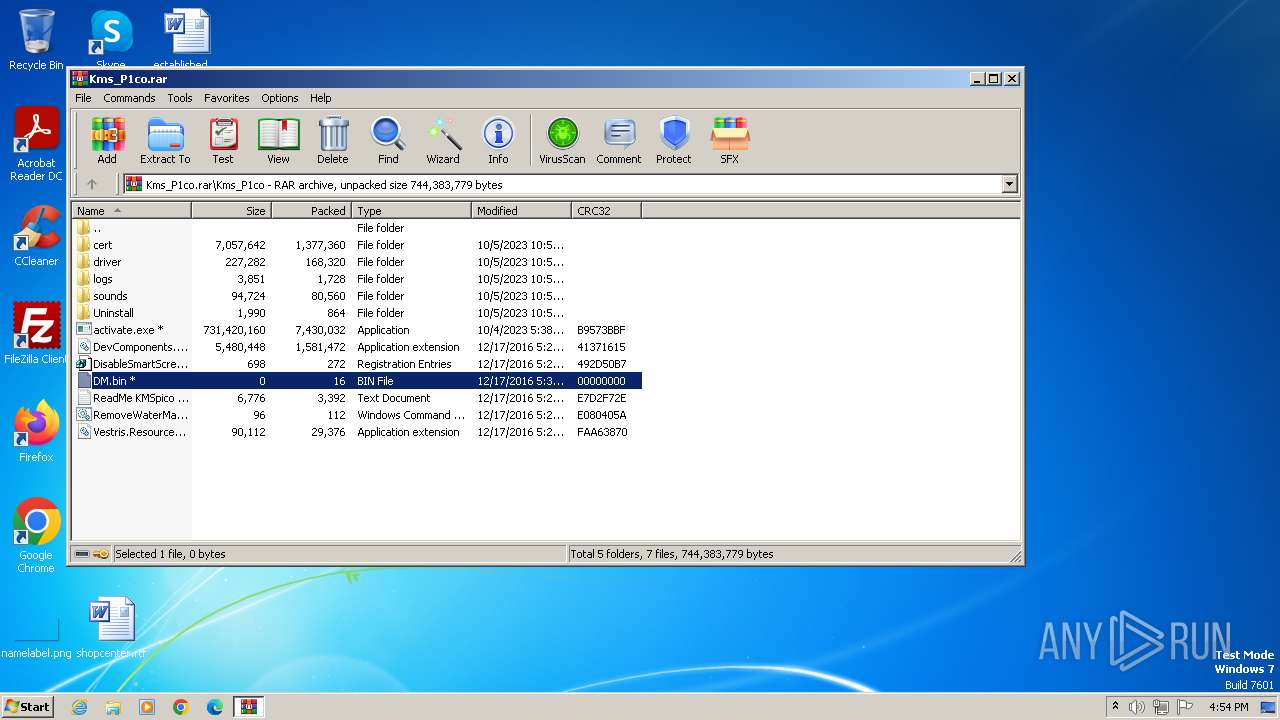The image size is (1280, 720).
Task: Select Vestris.Resource file row
Action: click(357, 432)
